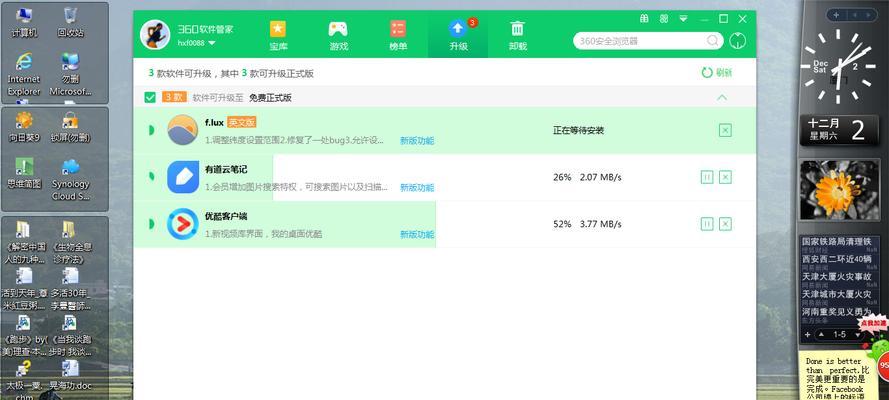Viewport: 889px width, 400px height.
Task: Refresh the list with 刷新
Action: pyautogui.click(x=717, y=73)
